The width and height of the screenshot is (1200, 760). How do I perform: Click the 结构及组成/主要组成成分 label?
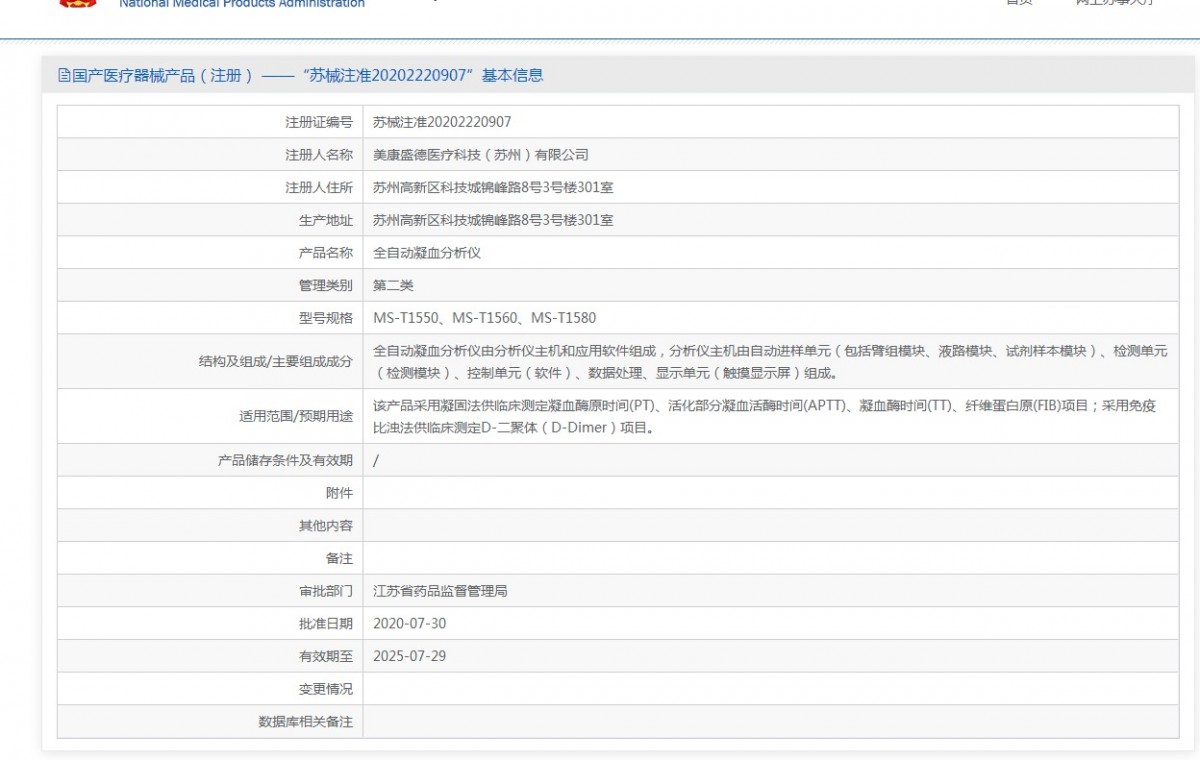(276, 362)
